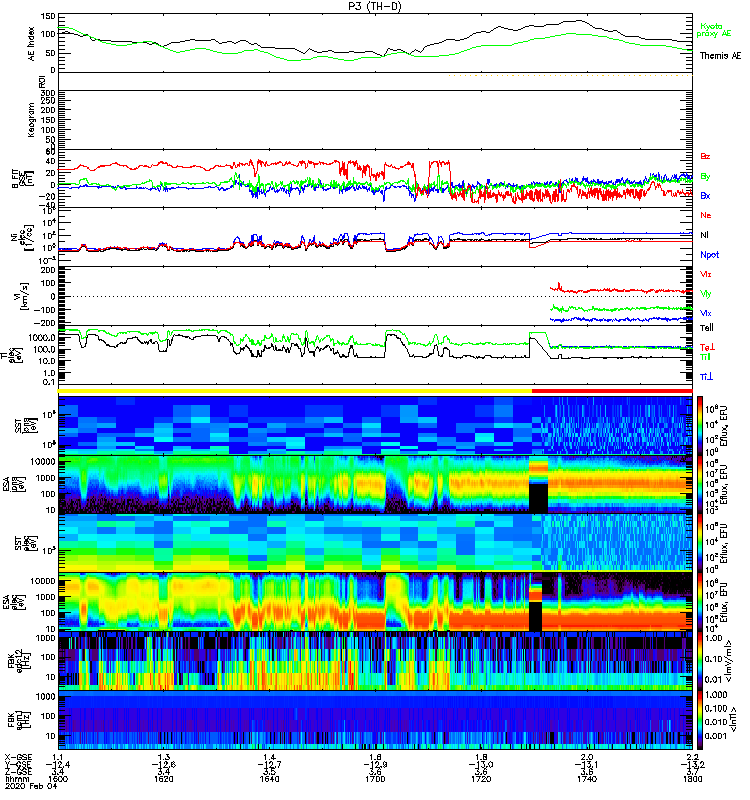Image resolution: width=750 pixels, height=800 pixels.
Task: Click the green Viy legend label
Action: click(x=705, y=294)
